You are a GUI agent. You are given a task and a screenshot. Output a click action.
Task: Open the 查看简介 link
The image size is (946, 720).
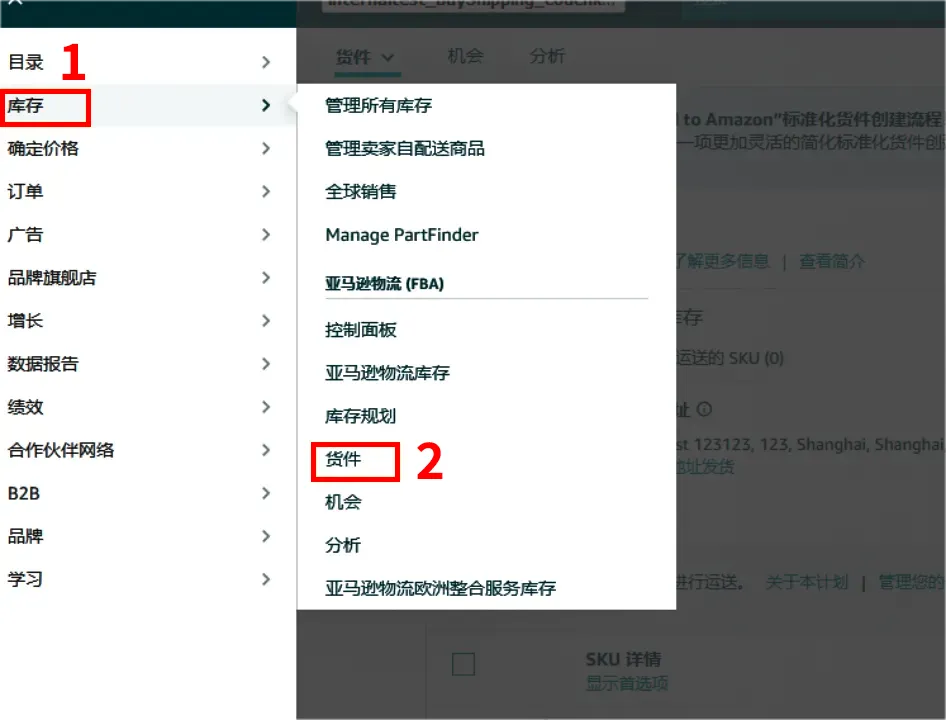(832, 261)
